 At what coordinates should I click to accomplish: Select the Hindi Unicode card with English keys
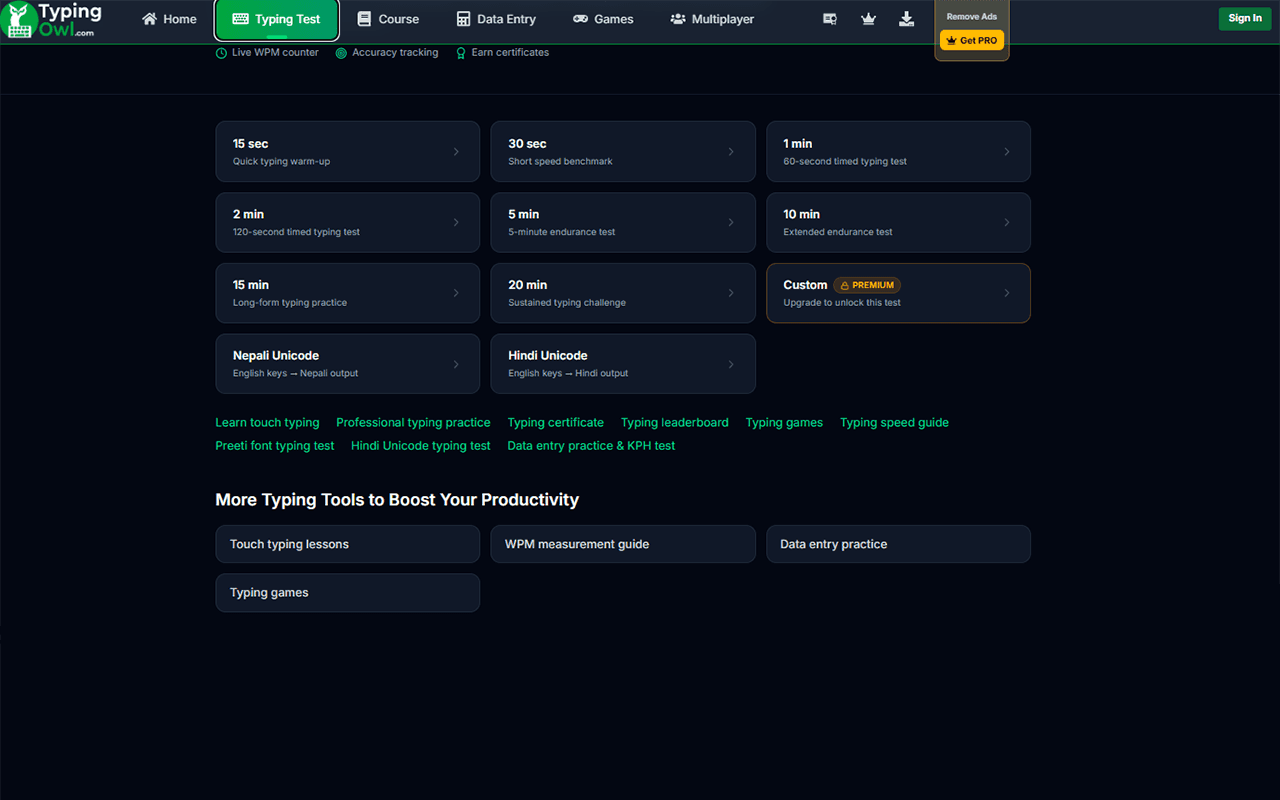623,364
